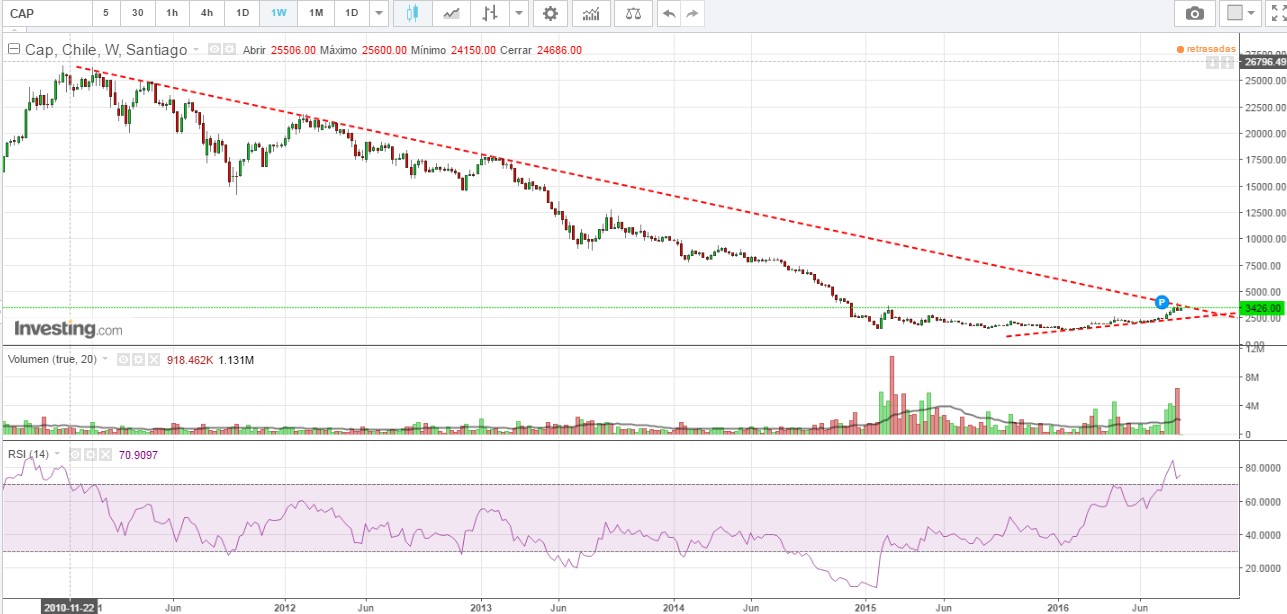This screenshot has height=614, width=1287.
Task: Open settings for the Cap main series
Action: point(229,49)
